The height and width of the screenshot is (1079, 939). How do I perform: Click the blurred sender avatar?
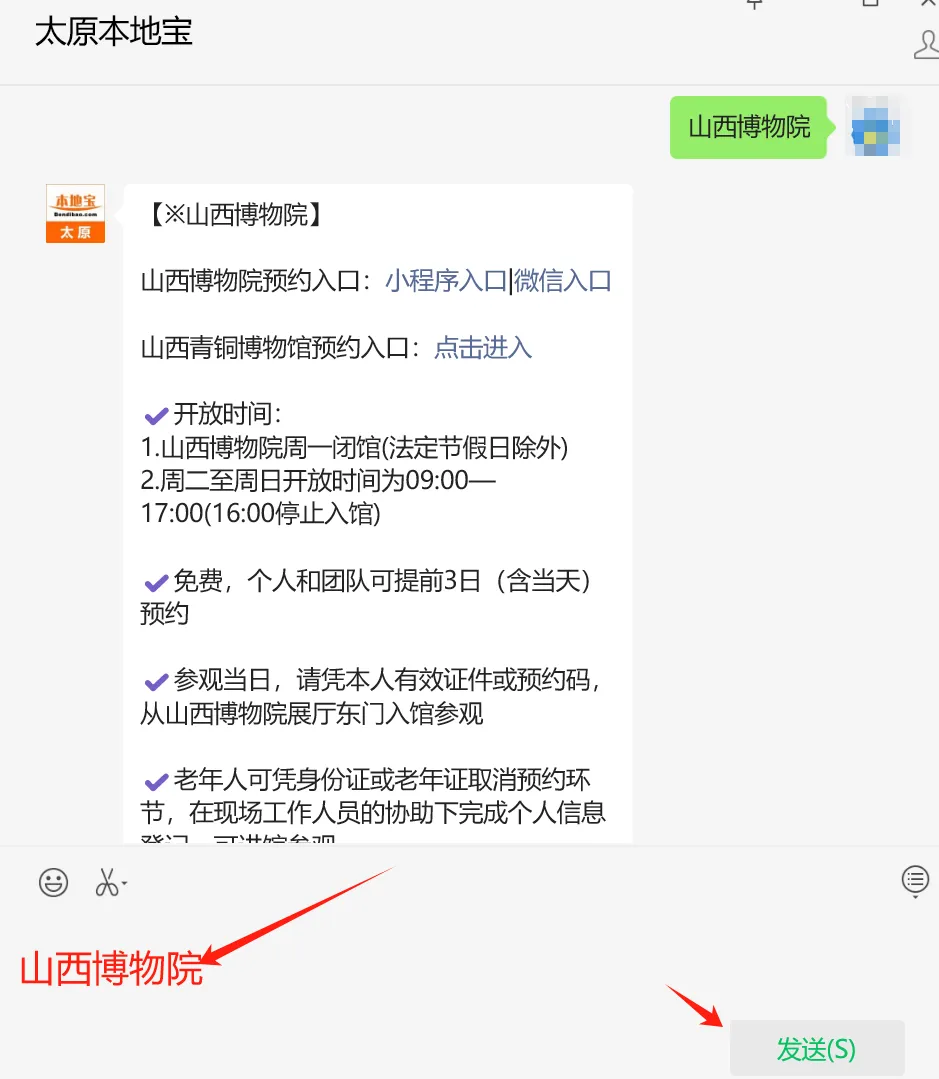point(876,126)
